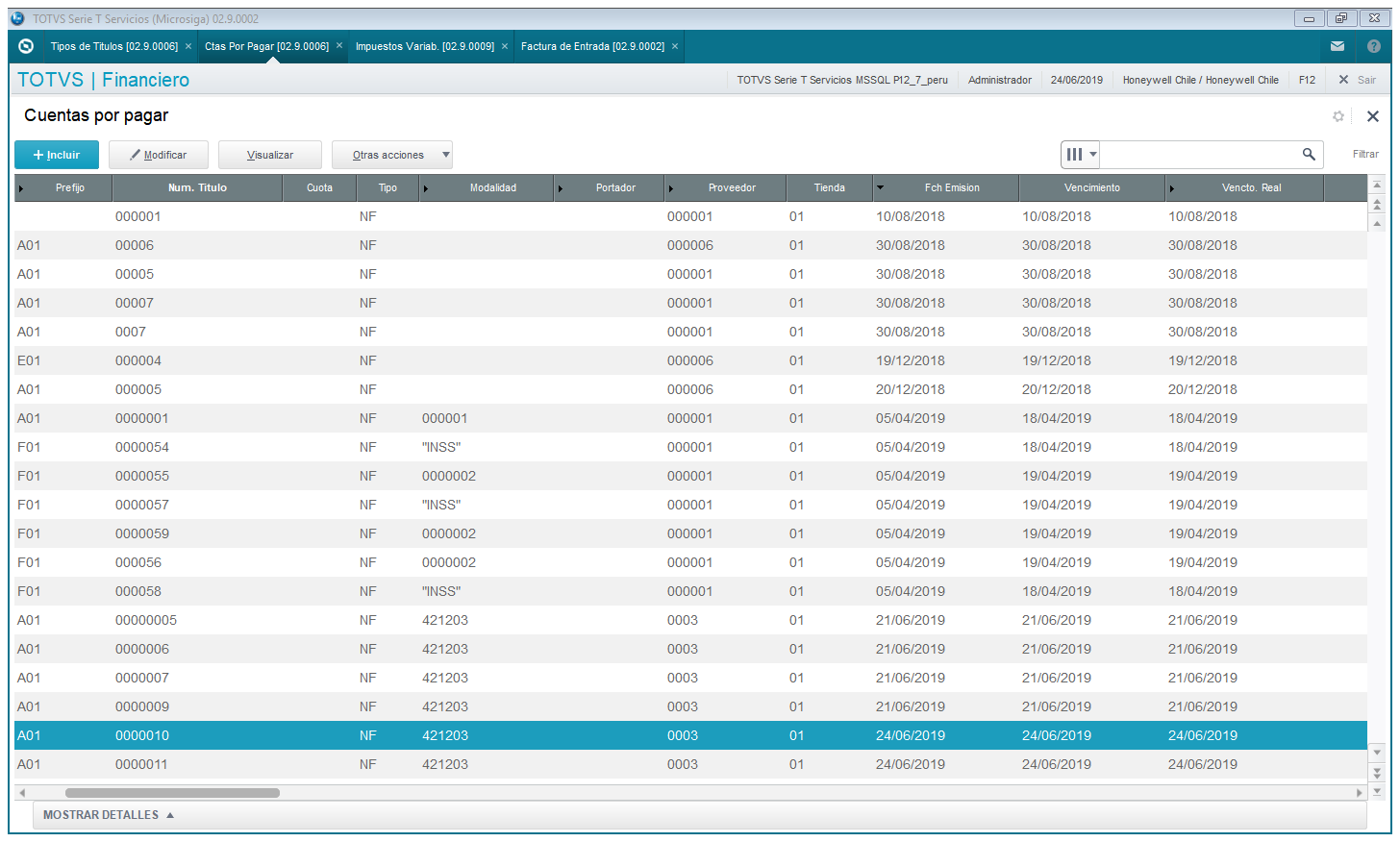
Task: Open the Otras acciones dropdown arrow
Action: 446,155
